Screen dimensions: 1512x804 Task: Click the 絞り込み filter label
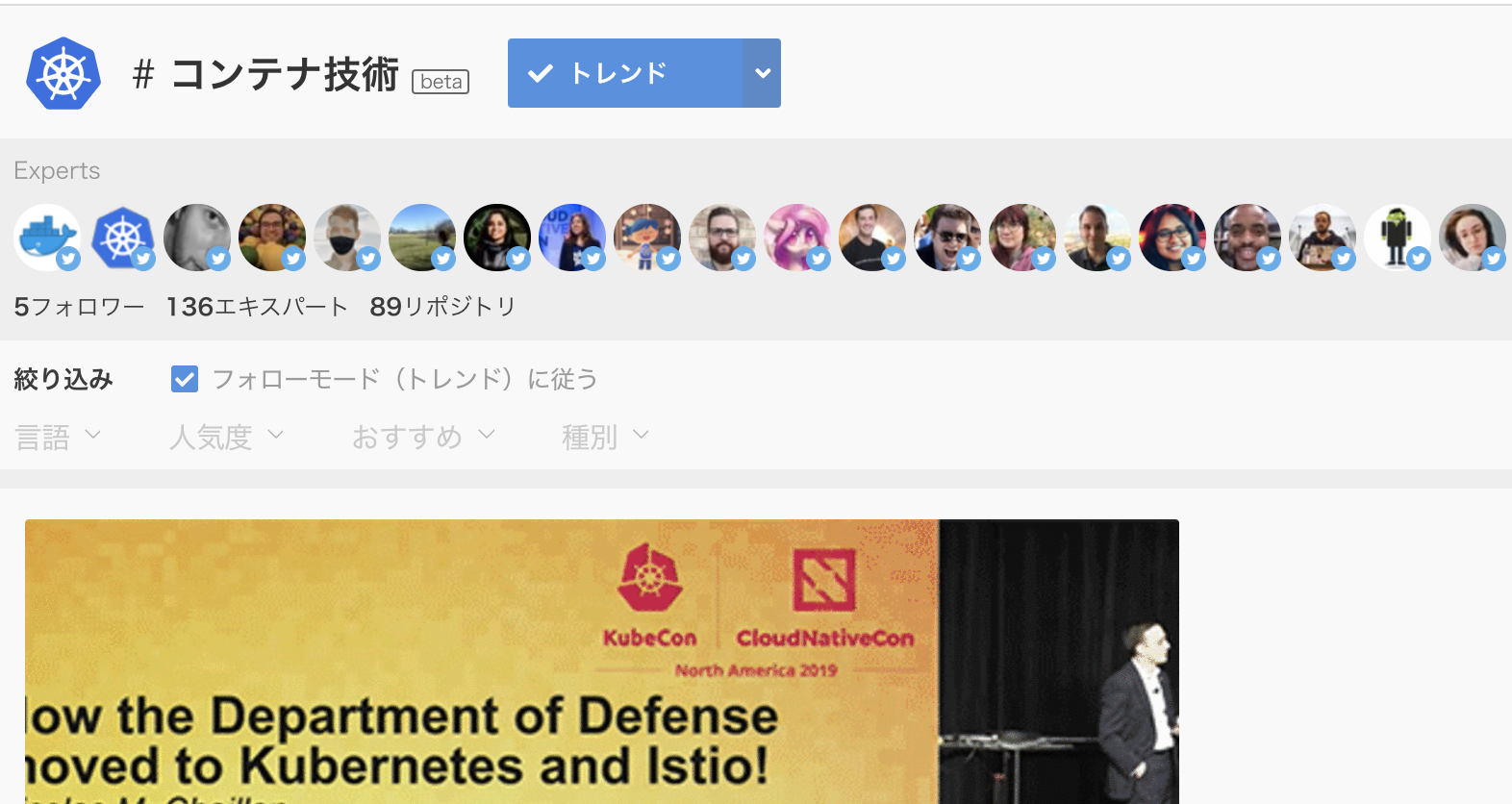(x=63, y=379)
